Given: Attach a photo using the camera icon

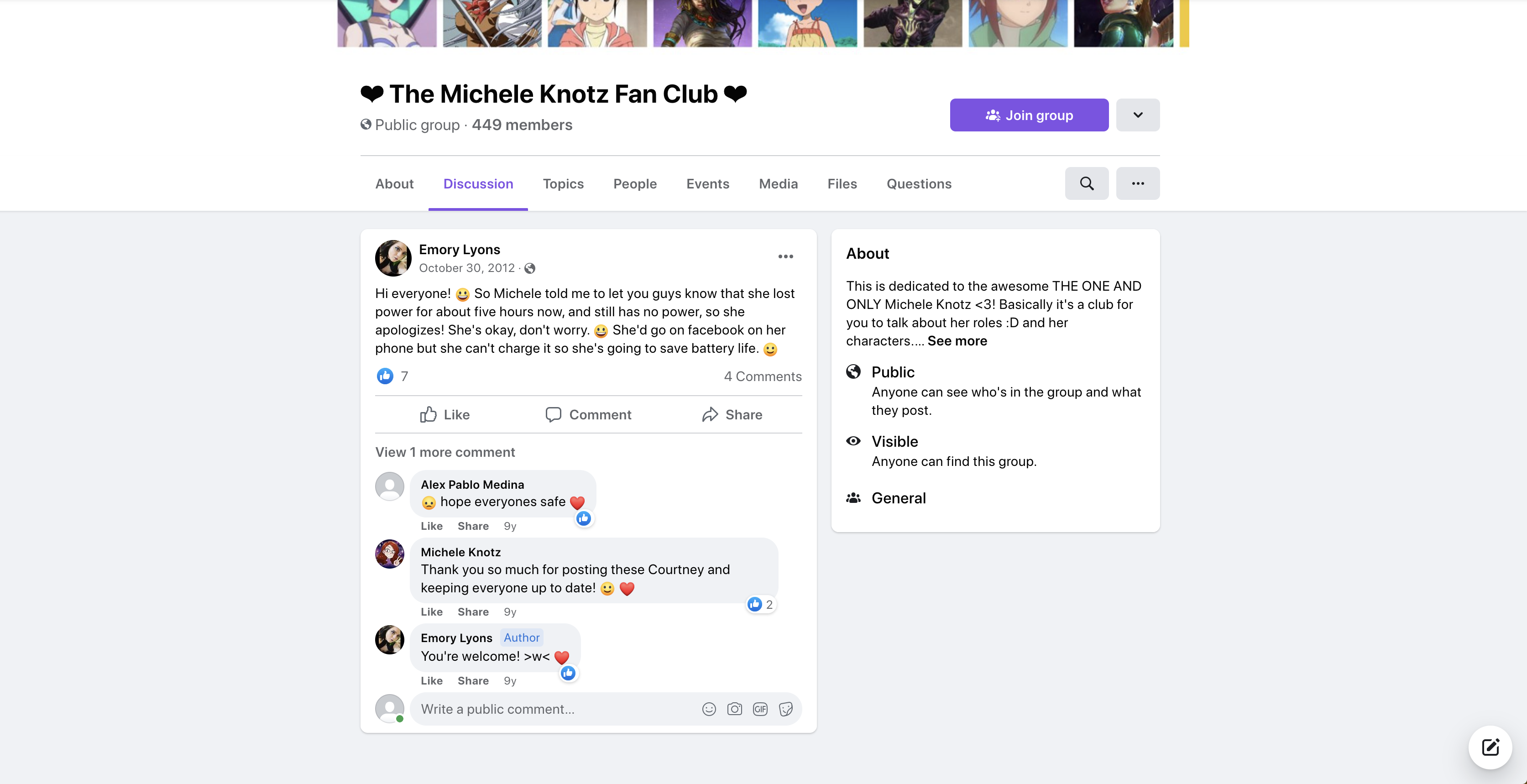Looking at the screenshot, I should click(734, 709).
